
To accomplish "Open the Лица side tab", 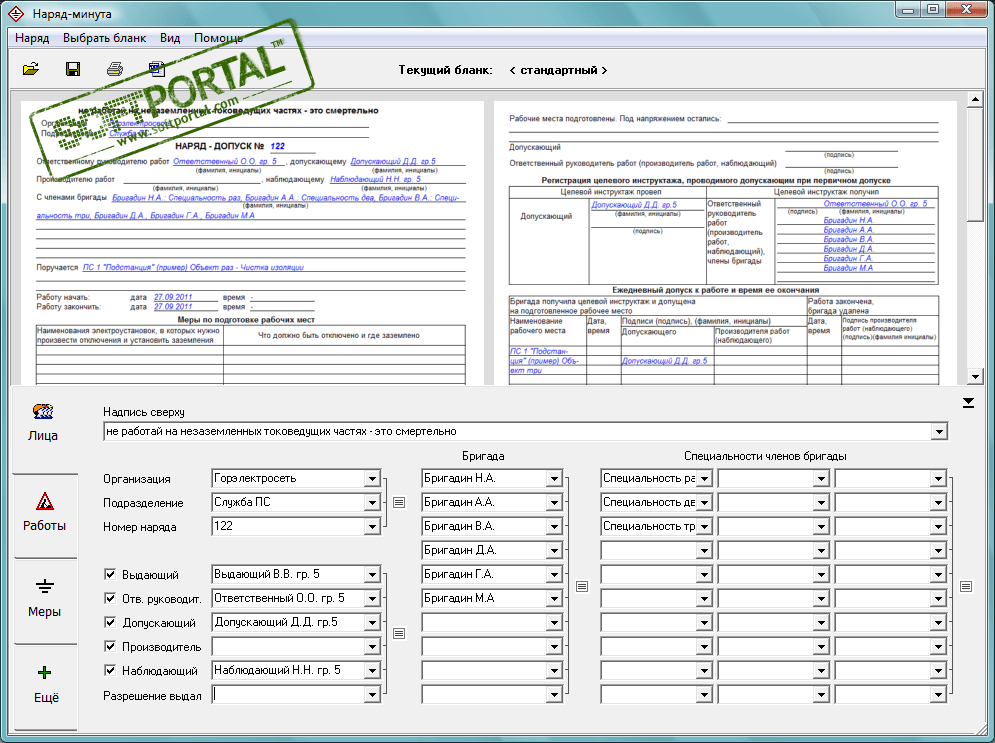I will [43, 423].
